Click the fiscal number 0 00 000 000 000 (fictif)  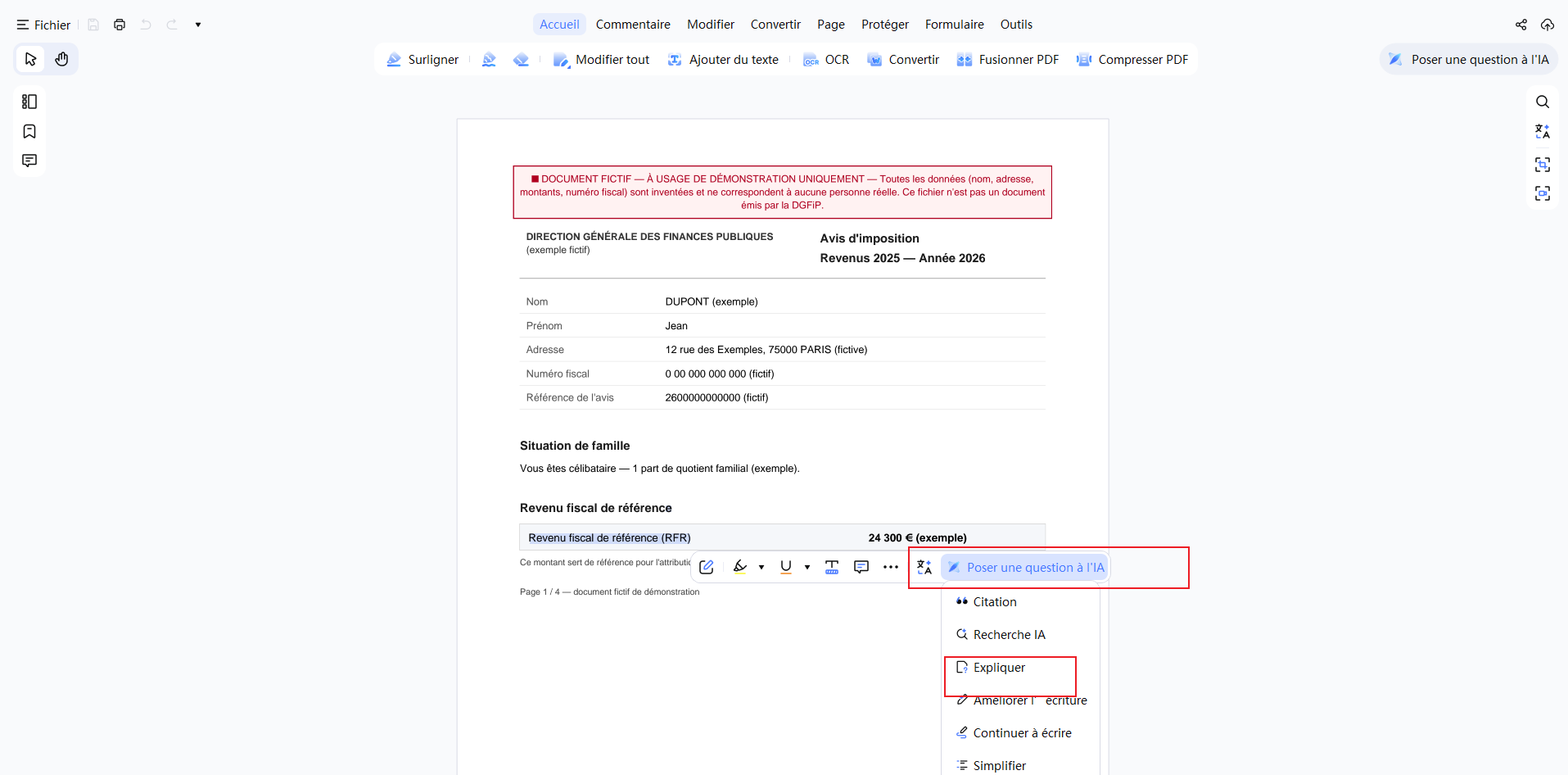(x=720, y=374)
